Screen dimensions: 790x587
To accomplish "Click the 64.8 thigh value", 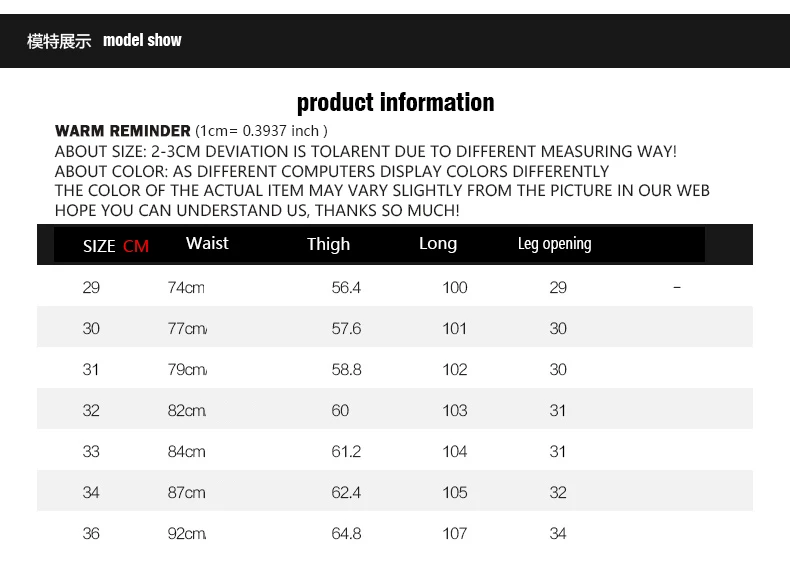I will click(346, 534).
